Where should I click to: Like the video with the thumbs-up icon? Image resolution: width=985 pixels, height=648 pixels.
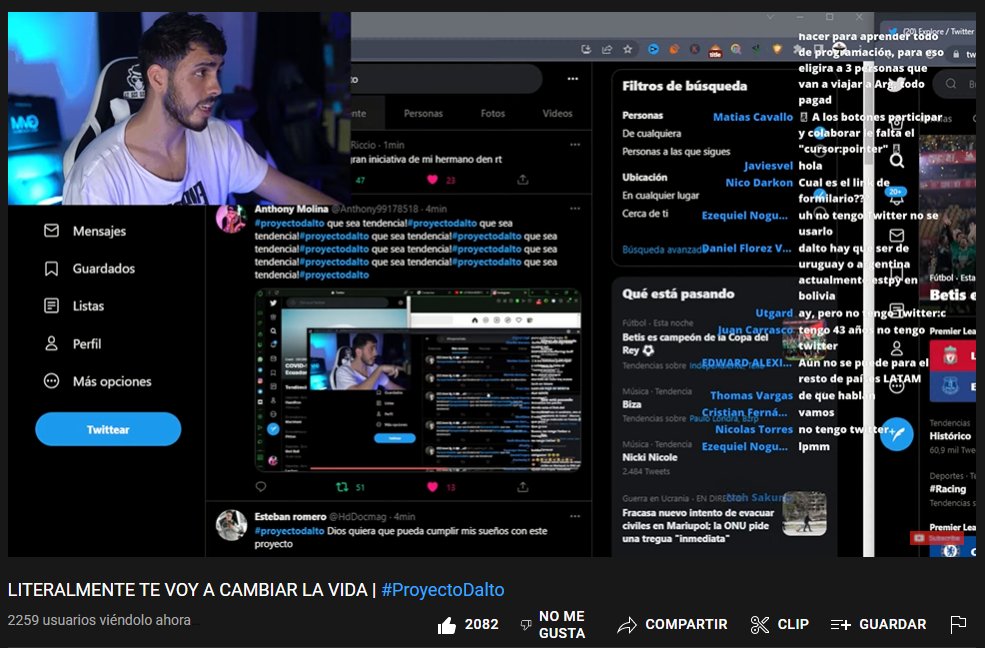pyautogui.click(x=447, y=625)
